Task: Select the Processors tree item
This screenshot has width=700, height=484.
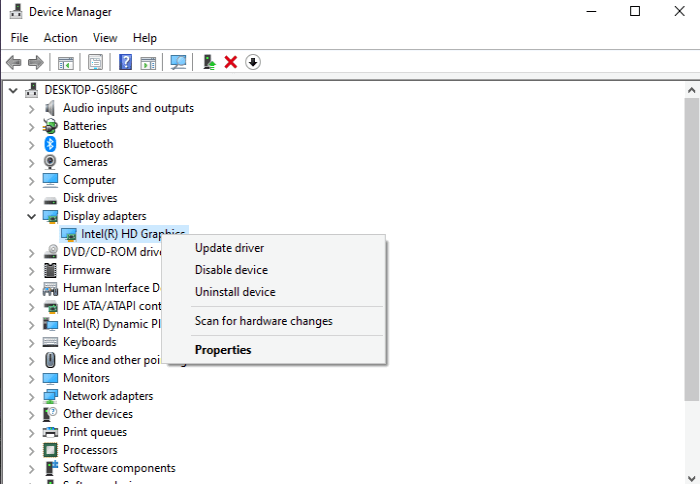Action: [x=90, y=450]
